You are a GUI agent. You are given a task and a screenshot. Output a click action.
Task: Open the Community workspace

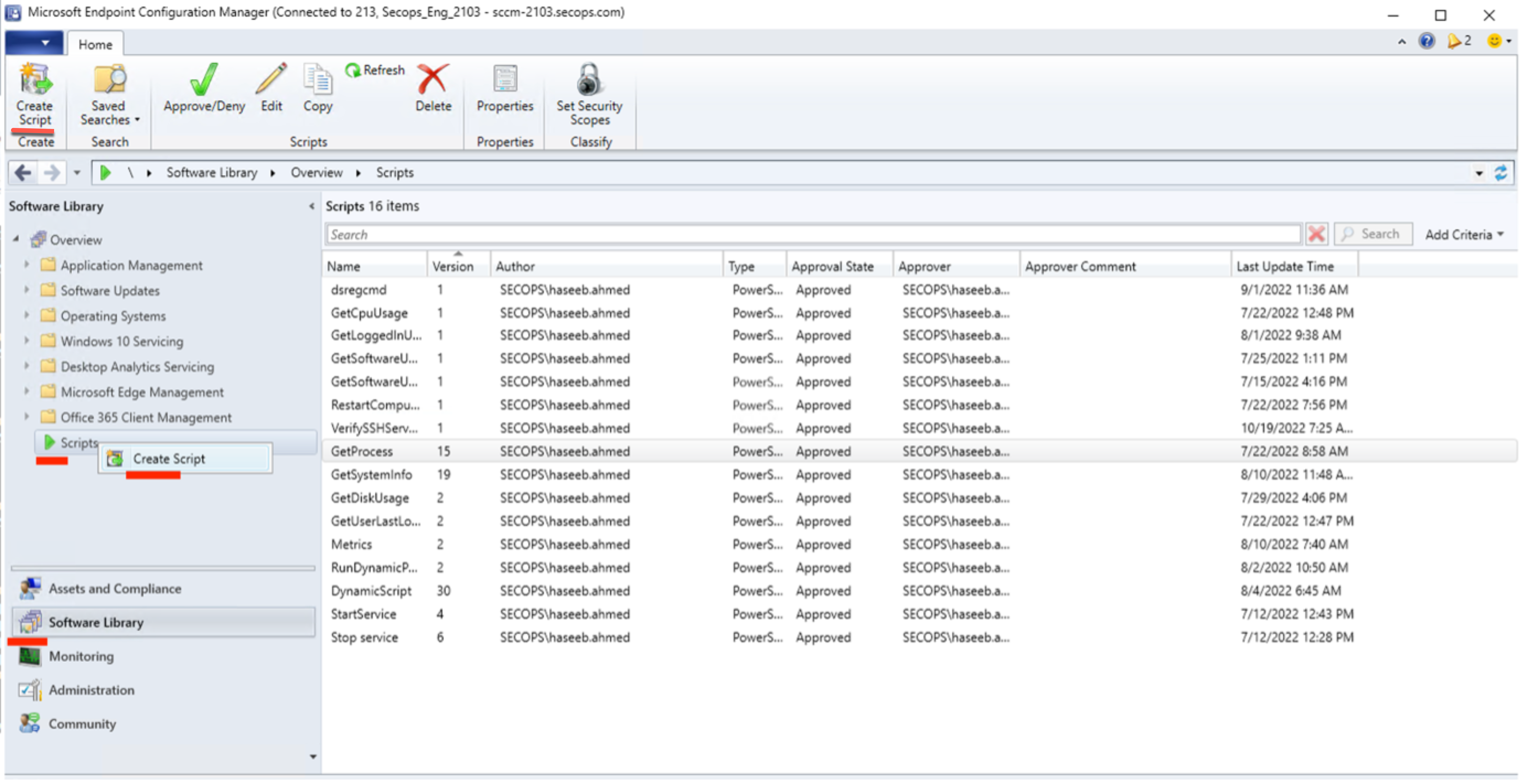coord(163,724)
